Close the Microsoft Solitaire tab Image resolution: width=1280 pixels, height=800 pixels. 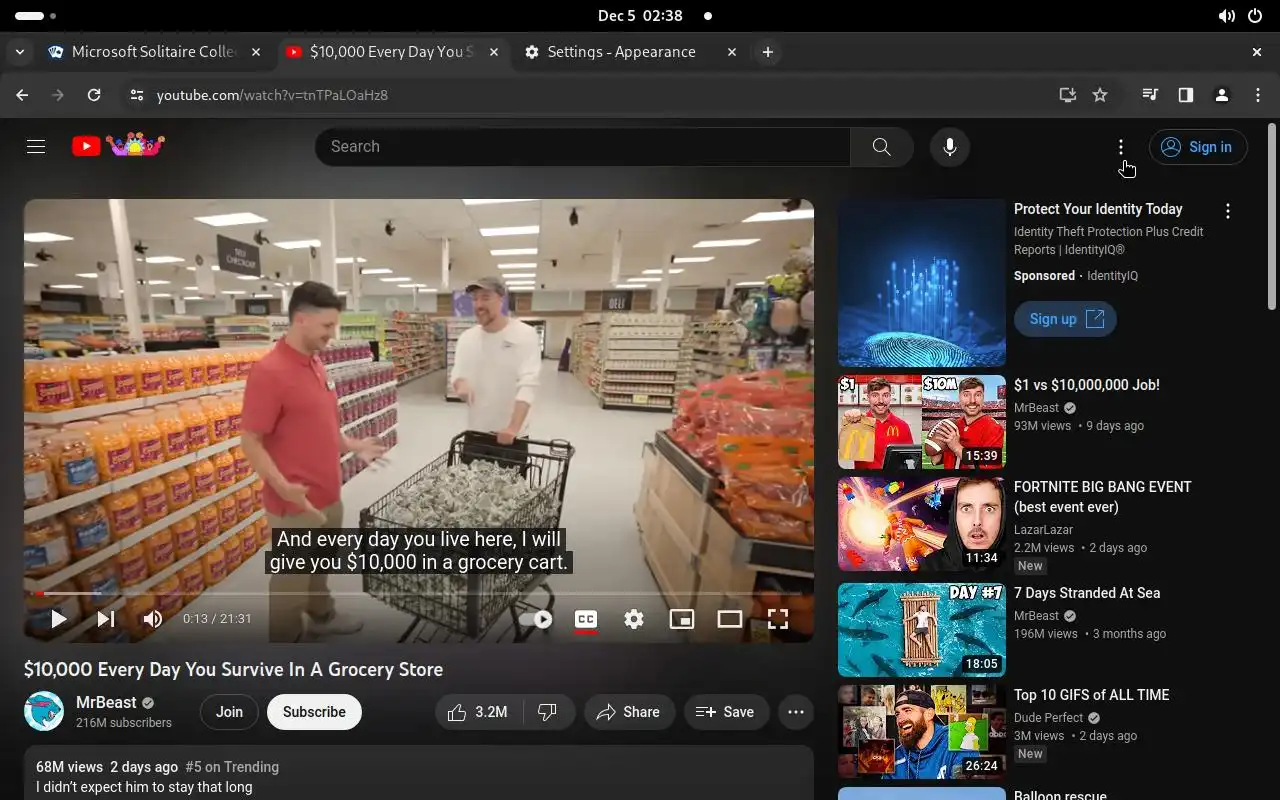256,52
